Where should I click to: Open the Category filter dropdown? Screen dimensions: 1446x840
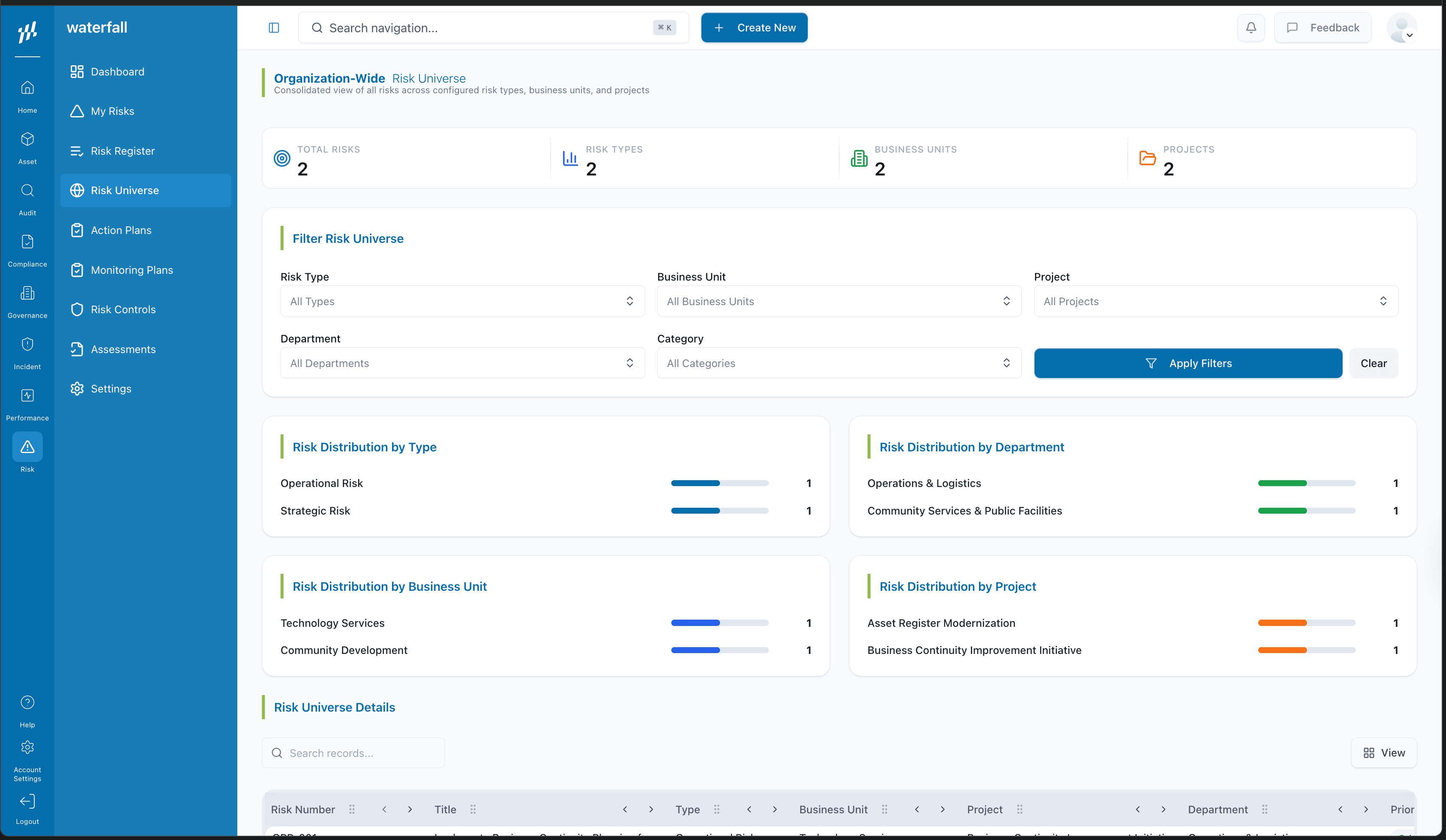(839, 363)
